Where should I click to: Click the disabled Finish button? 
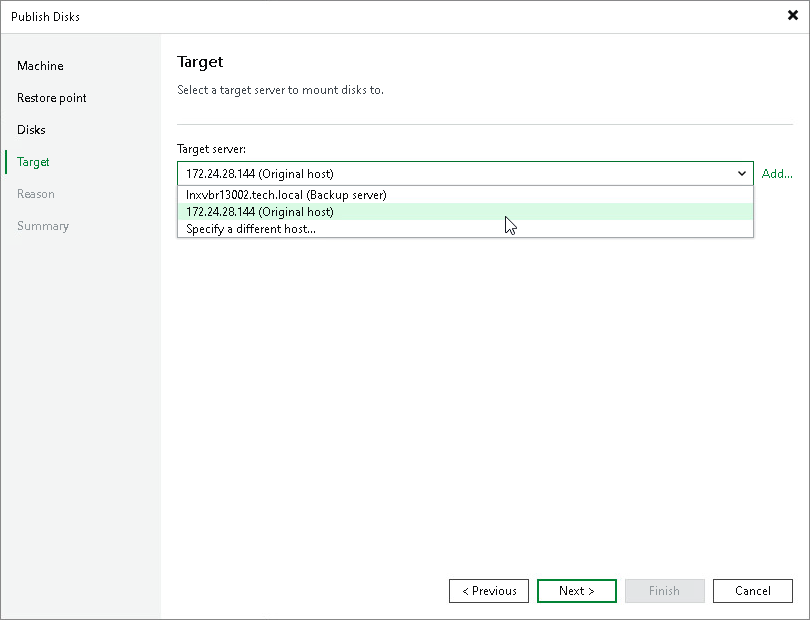pos(665,591)
